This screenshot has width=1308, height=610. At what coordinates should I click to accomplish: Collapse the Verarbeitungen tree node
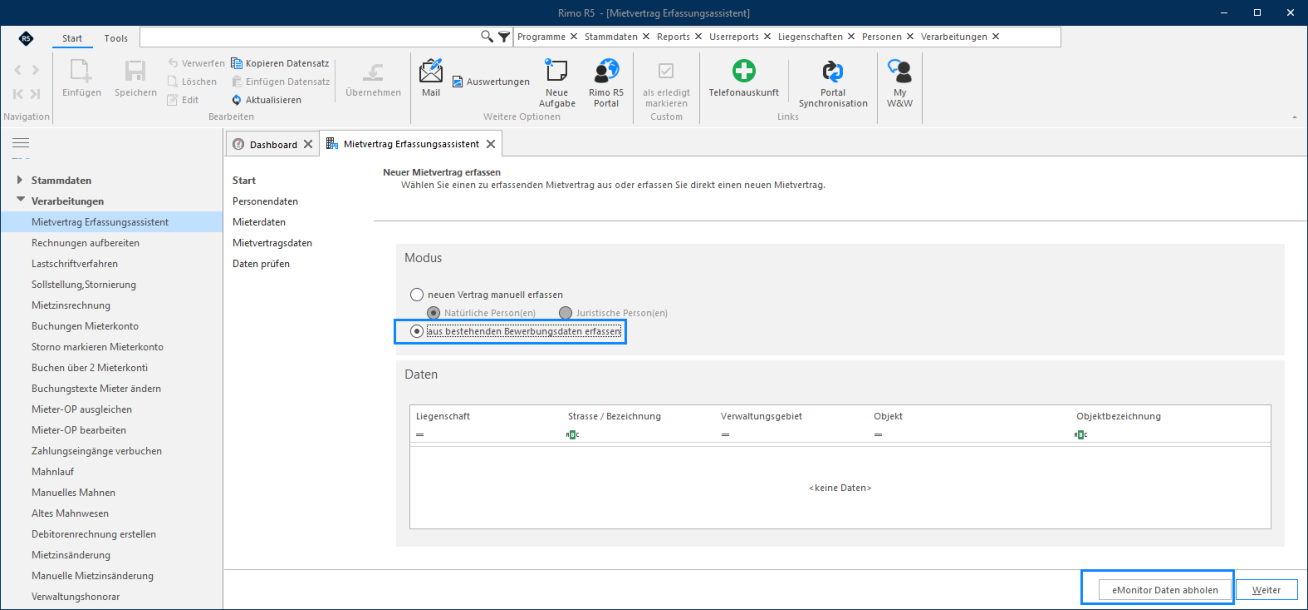coord(20,200)
